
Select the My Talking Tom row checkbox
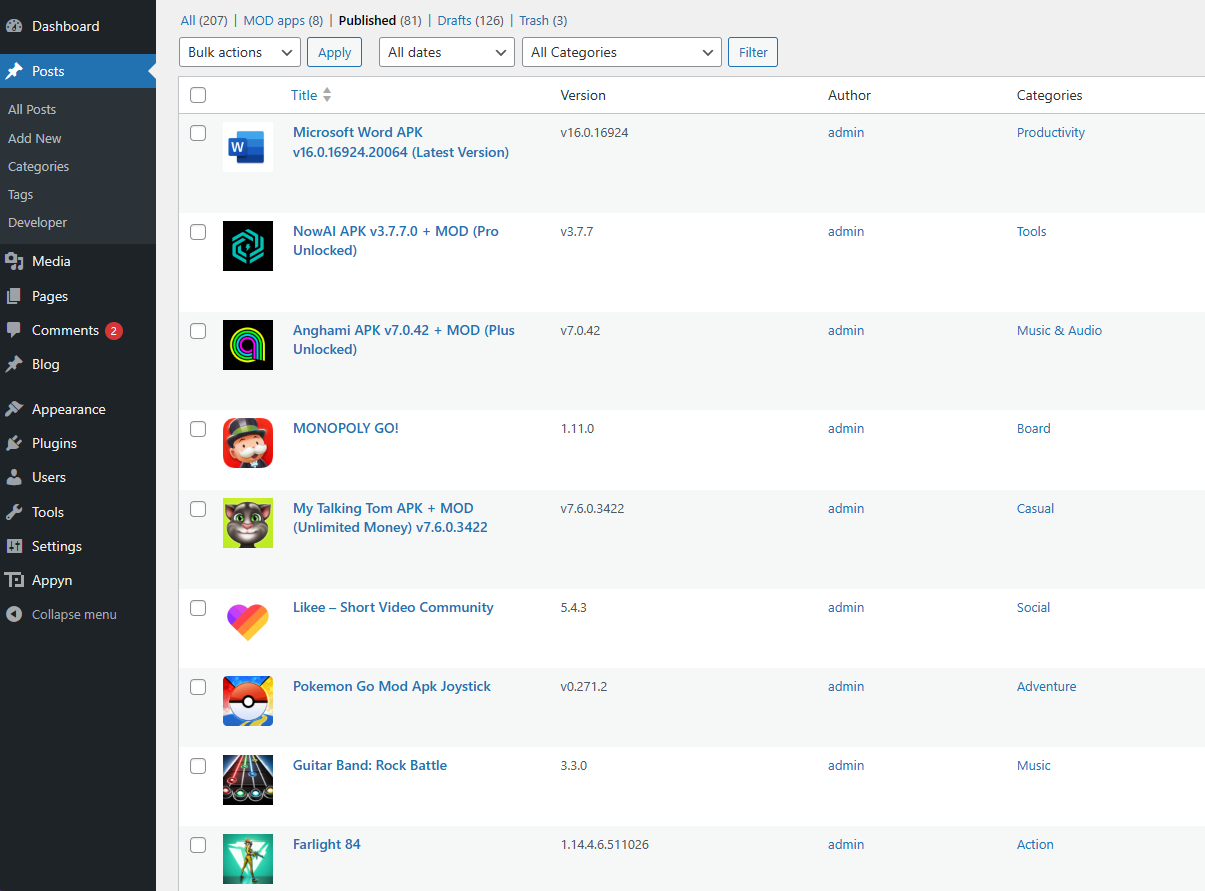198,509
